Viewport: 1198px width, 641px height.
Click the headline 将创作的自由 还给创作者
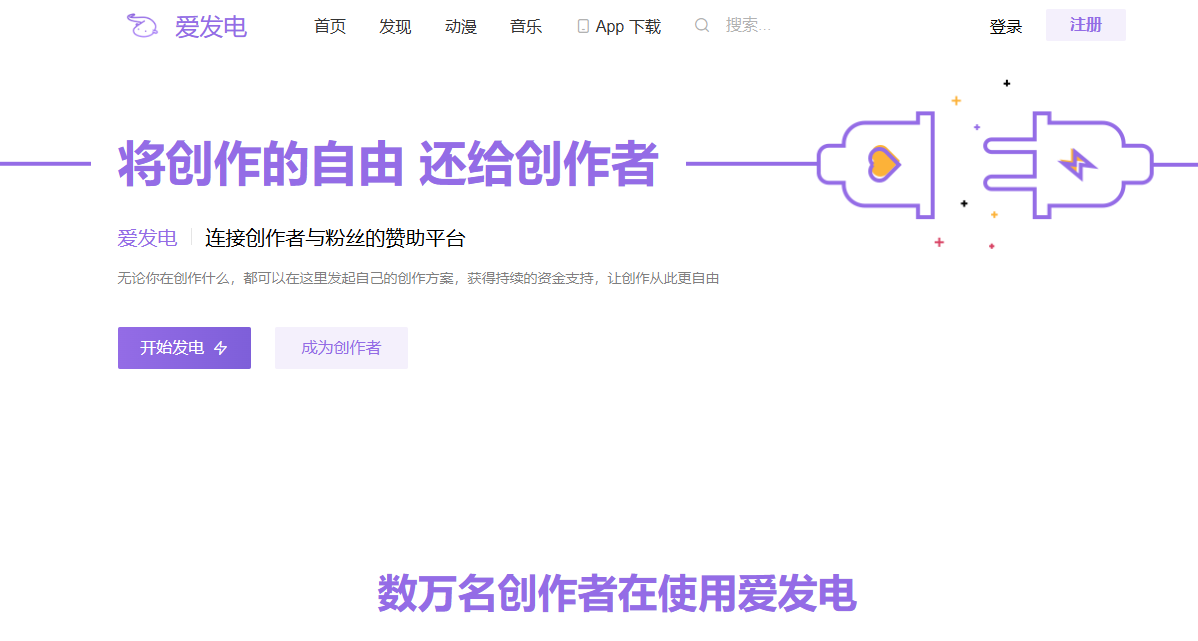click(x=387, y=164)
